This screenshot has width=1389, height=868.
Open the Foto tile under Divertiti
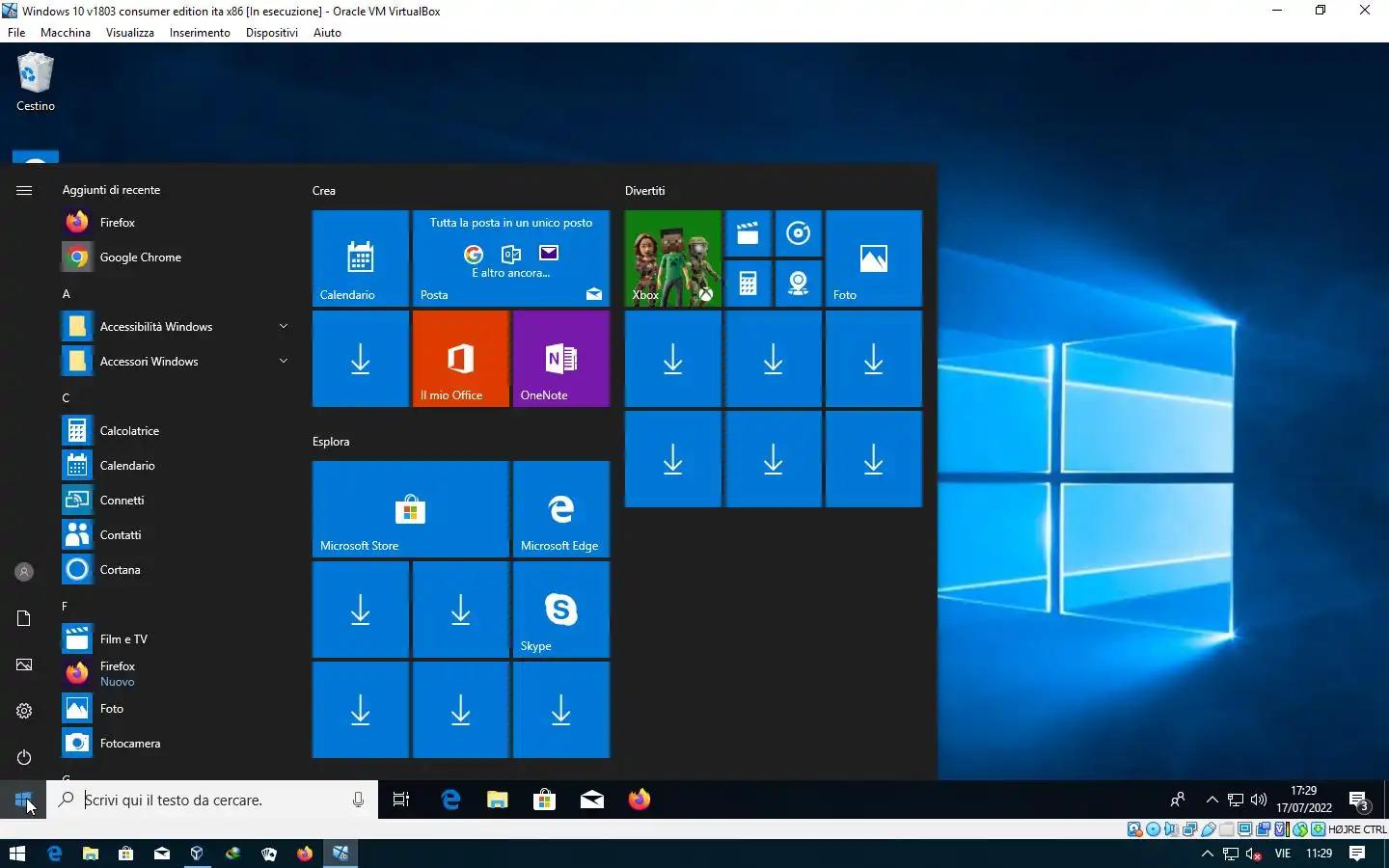pos(873,258)
